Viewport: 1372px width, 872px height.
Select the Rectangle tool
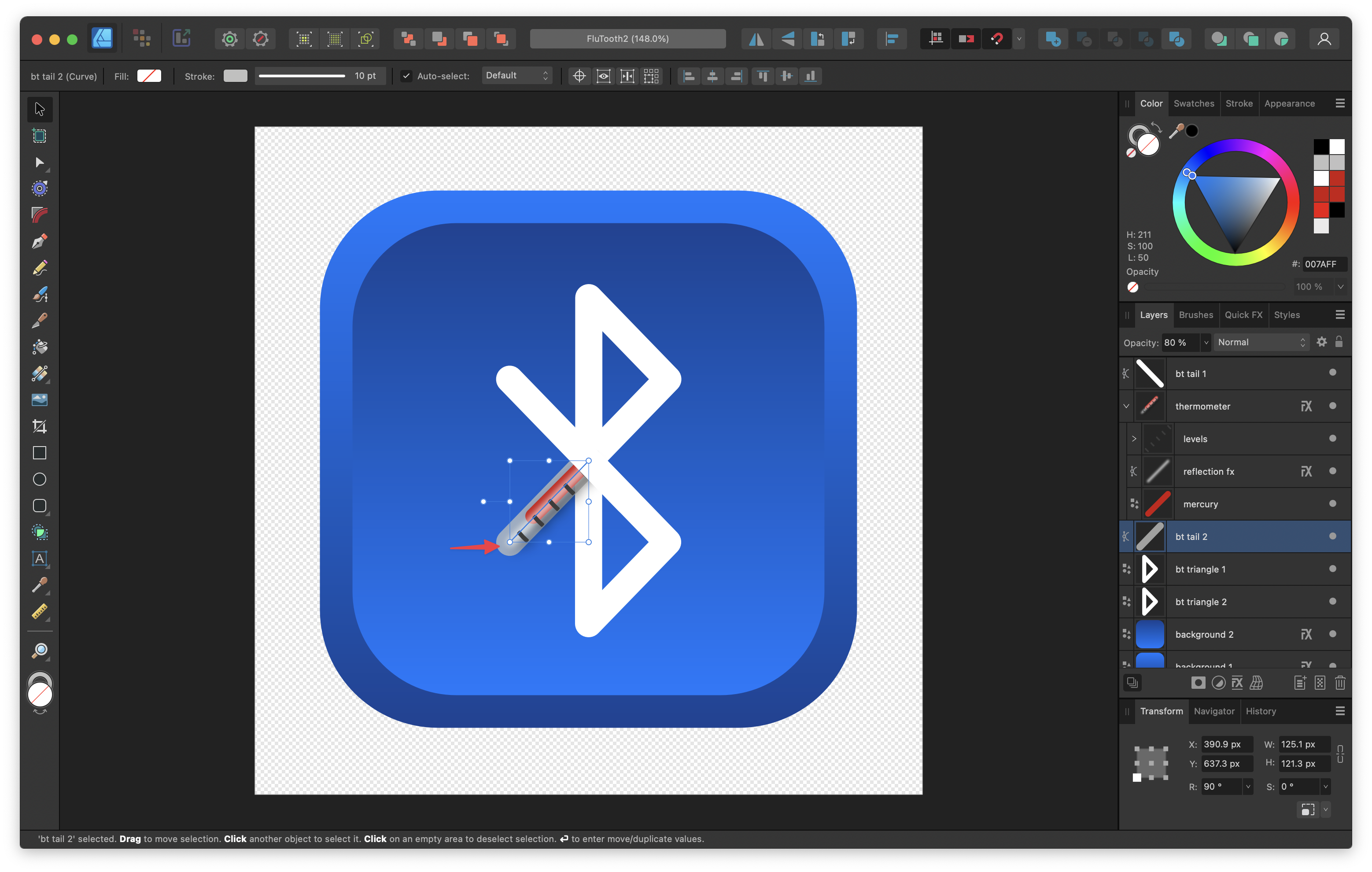(39, 453)
